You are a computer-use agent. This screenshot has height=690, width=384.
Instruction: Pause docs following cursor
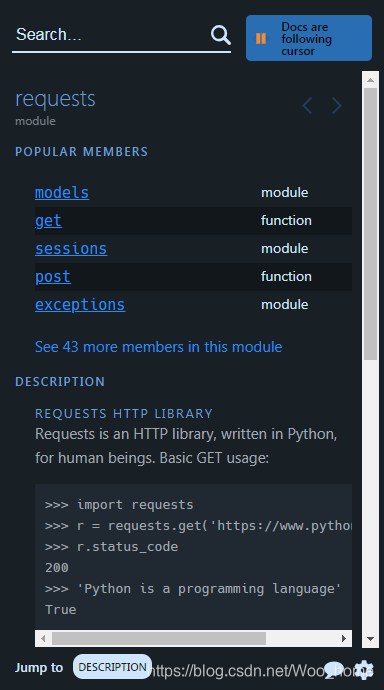pyautogui.click(x=309, y=38)
